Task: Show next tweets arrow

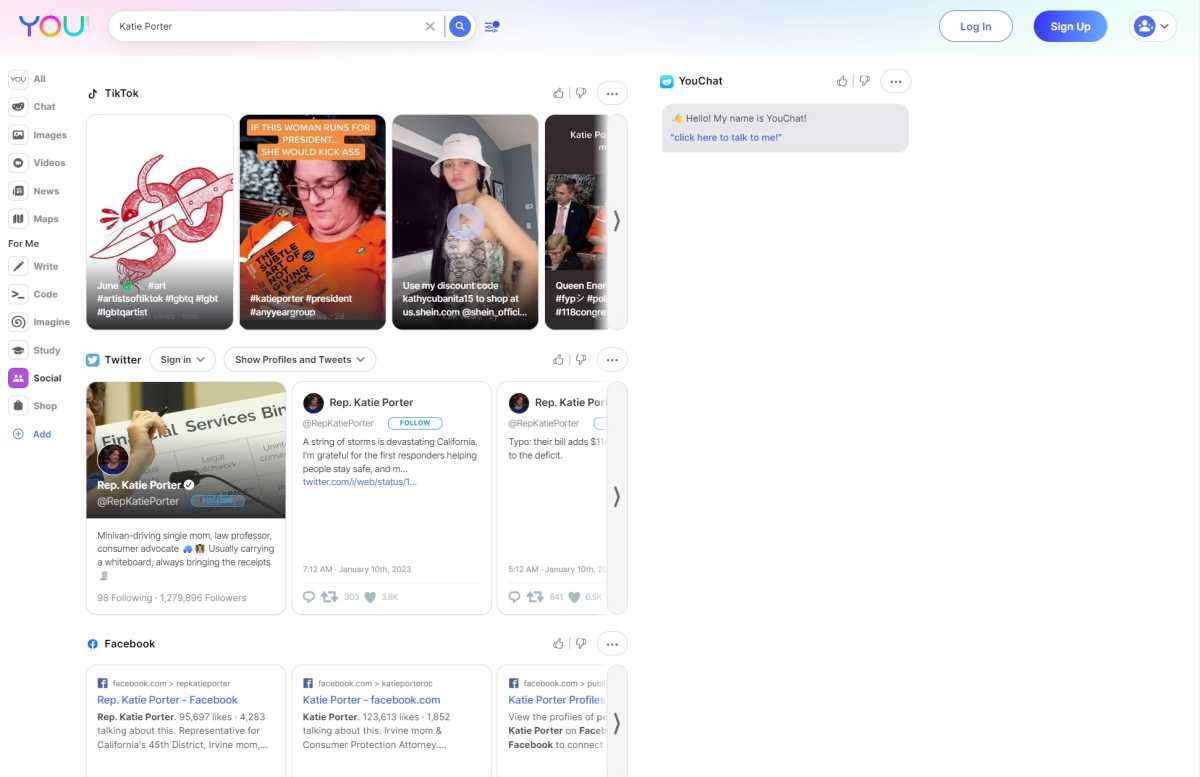Action: click(x=617, y=497)
